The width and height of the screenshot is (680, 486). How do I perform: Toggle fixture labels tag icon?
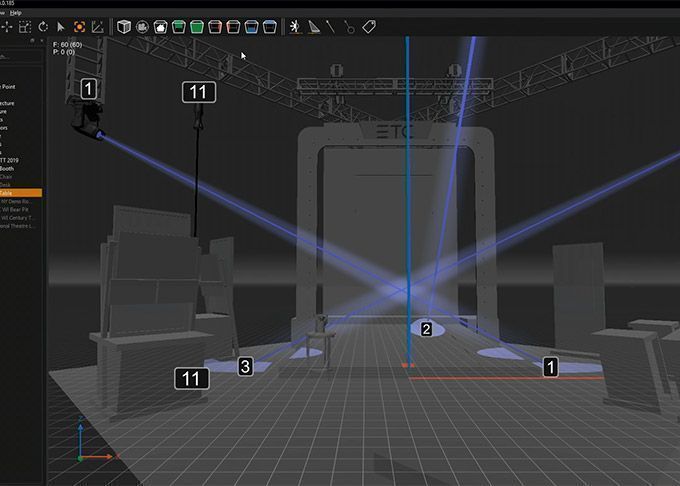[x=369, y=27]
